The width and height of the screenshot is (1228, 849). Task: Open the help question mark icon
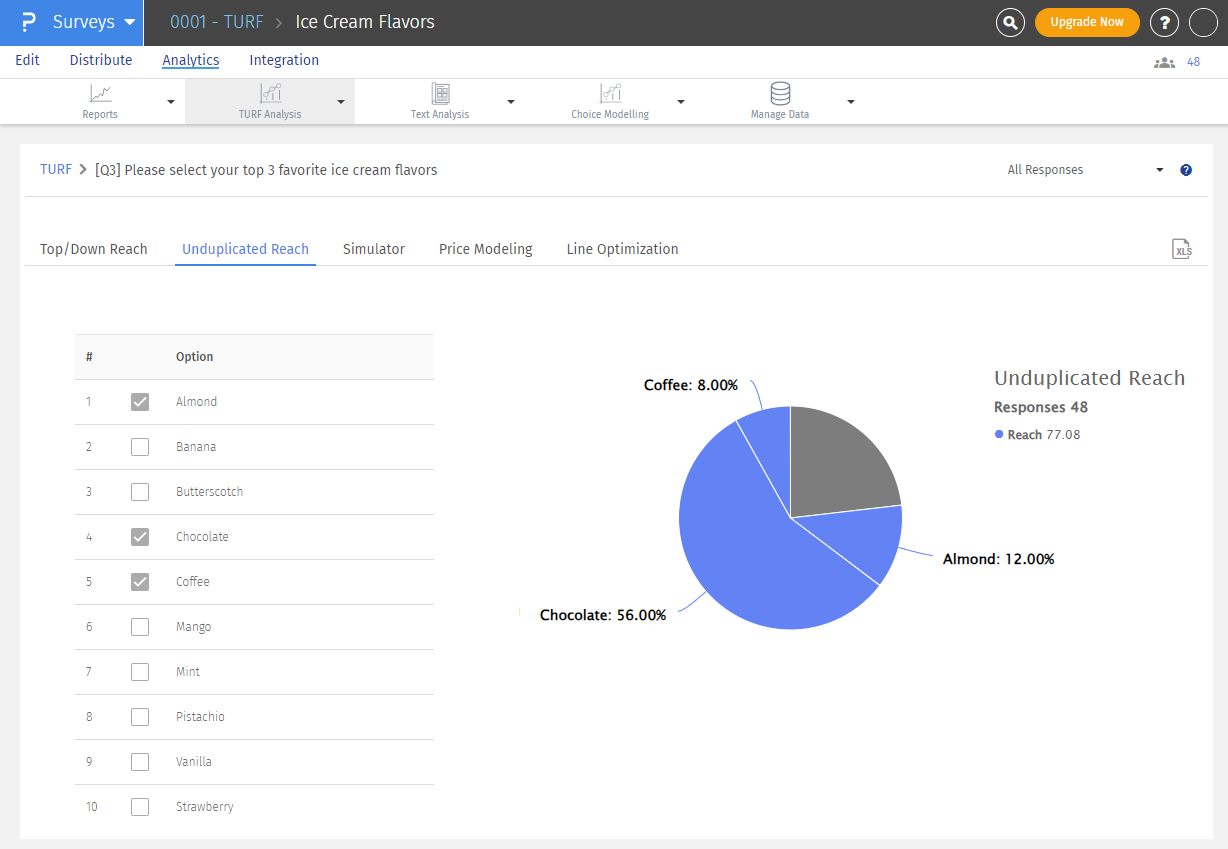point(1164,22)
